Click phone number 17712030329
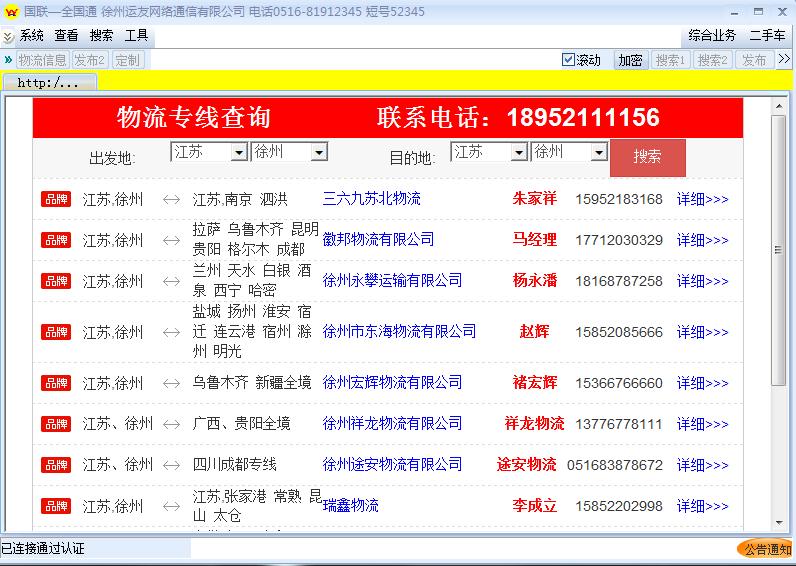The height and width of the screenshot is (566, 796). click(619, 240)
